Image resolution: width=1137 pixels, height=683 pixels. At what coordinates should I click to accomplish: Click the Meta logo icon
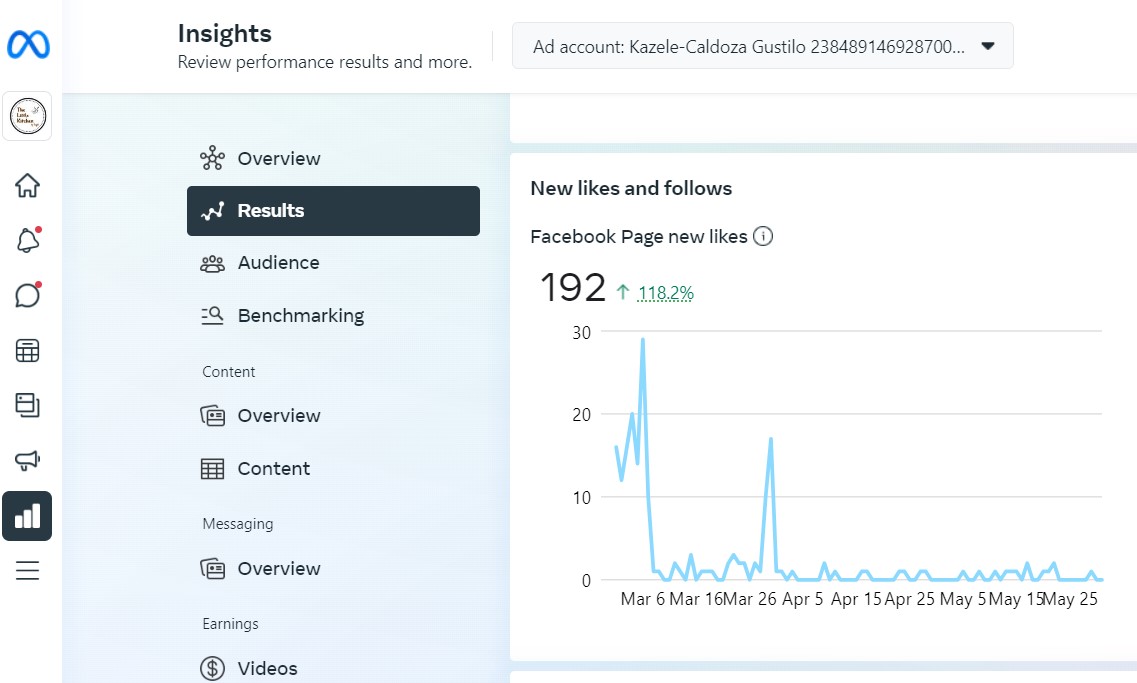tap(28, 45)
